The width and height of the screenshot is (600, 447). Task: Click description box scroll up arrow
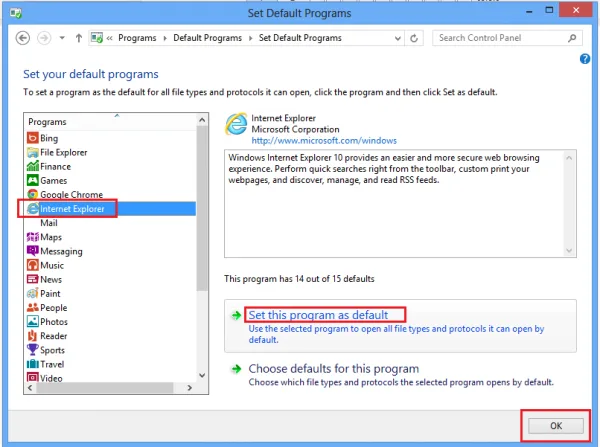[x=569, y=158]
